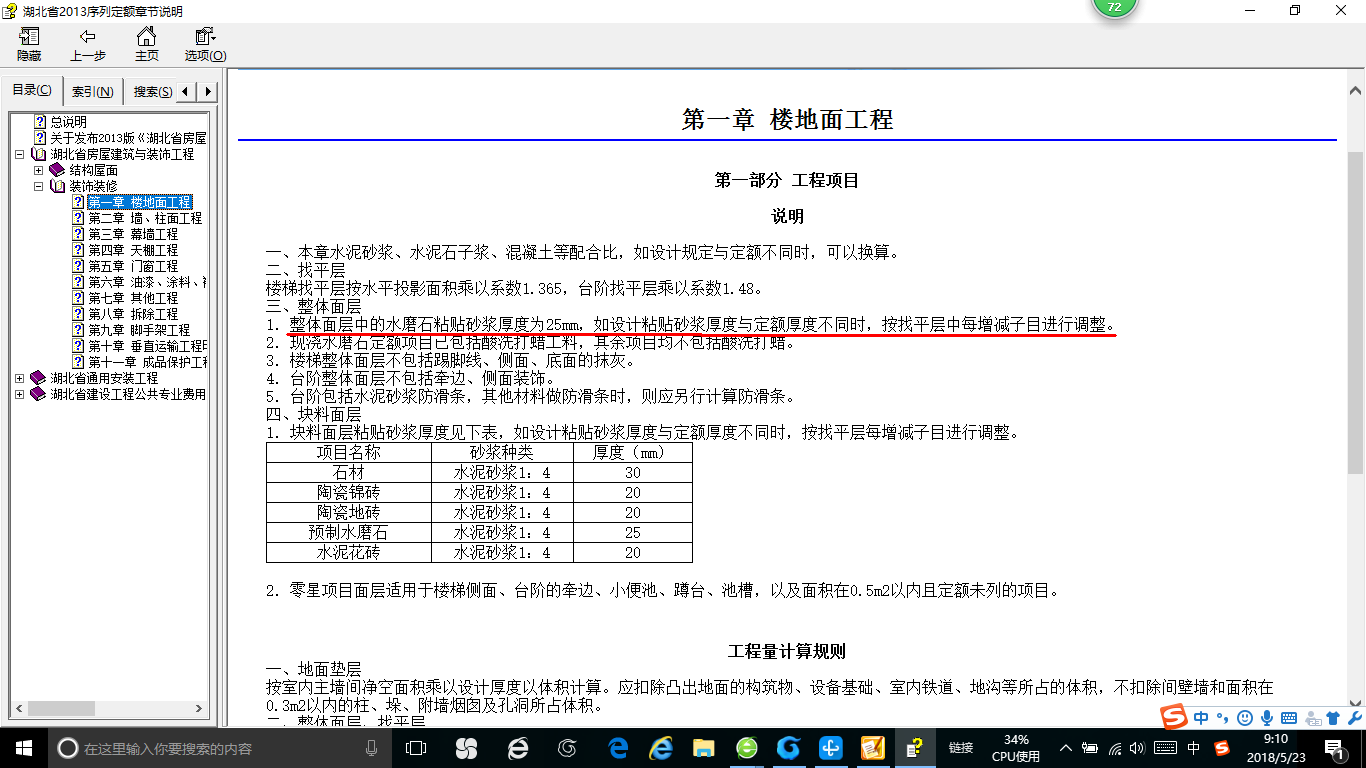Screen dimensions: 1366x768
Task: Open the orange notepad taskbar icon
Action: click(872, 747)
